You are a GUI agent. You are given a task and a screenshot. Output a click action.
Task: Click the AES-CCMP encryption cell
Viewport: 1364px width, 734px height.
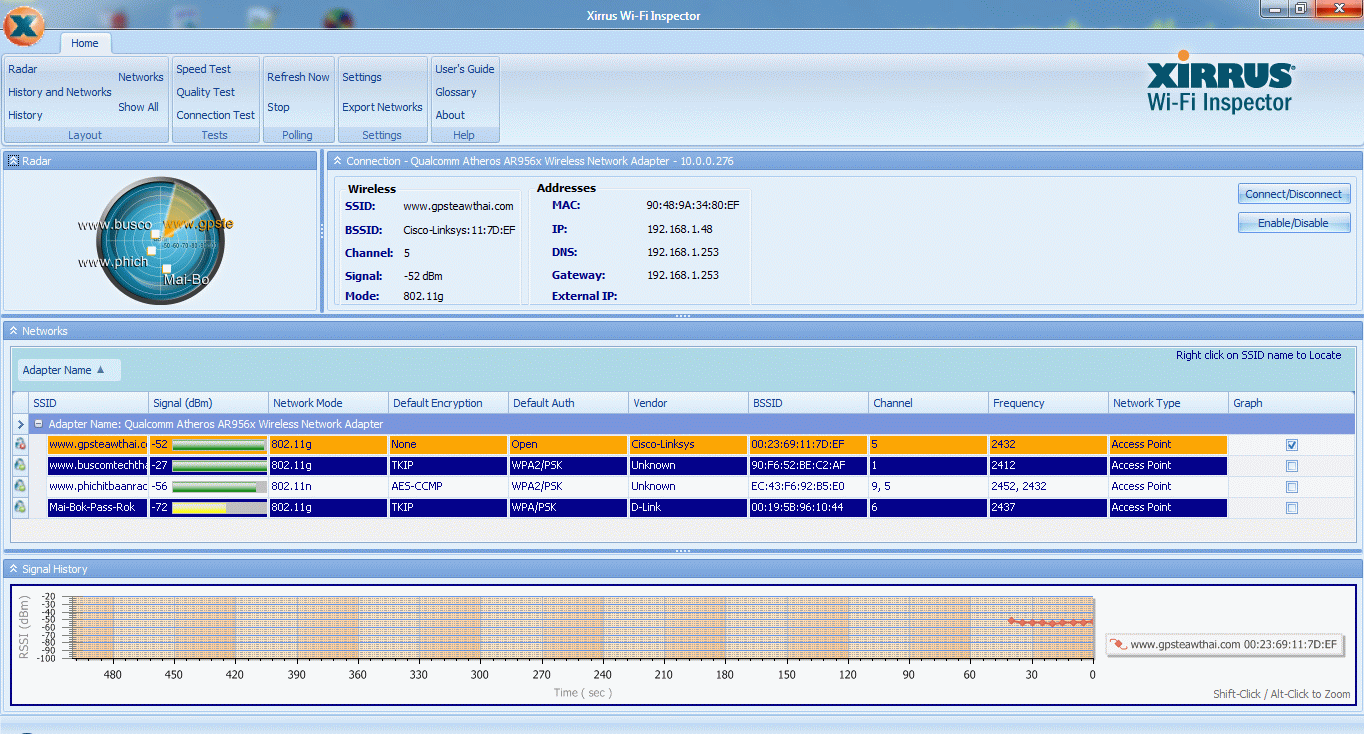click(448, 486)
